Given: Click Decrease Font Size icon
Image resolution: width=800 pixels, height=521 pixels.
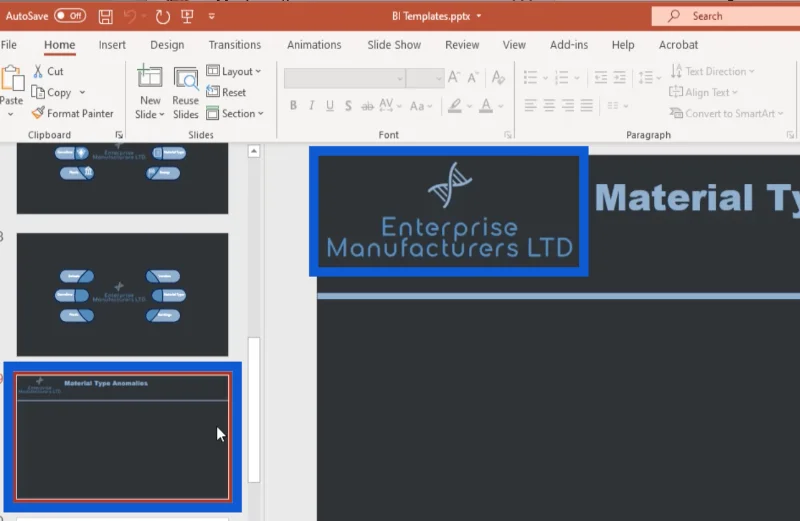Looking at the screenshot, I should coord(472,78).
